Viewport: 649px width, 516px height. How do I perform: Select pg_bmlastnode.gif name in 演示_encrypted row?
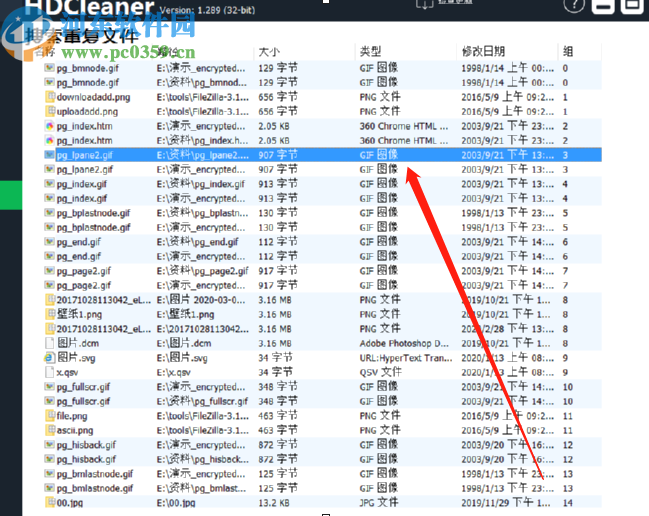click(x=95, y=474)
